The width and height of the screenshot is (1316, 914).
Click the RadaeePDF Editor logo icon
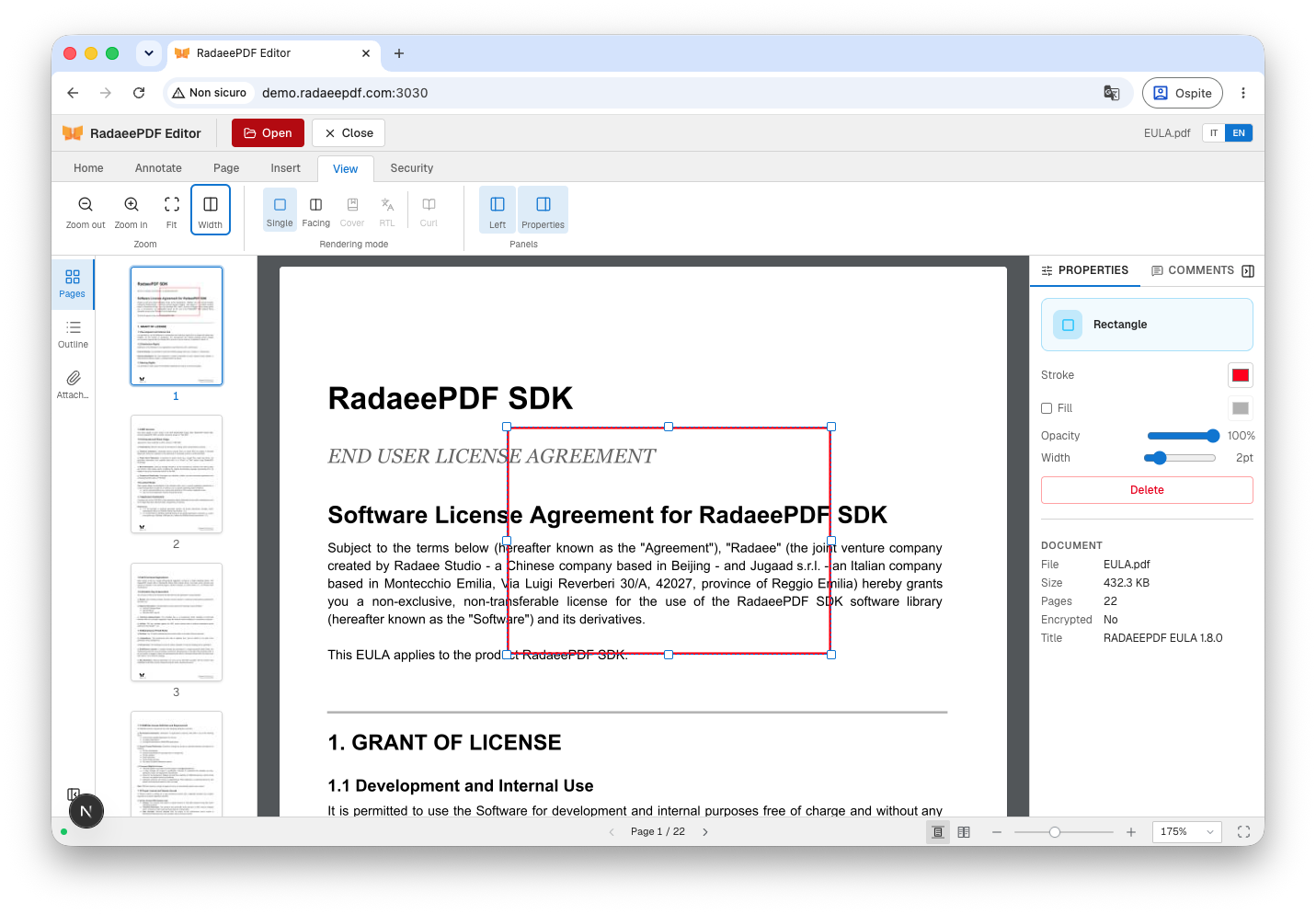73,133
